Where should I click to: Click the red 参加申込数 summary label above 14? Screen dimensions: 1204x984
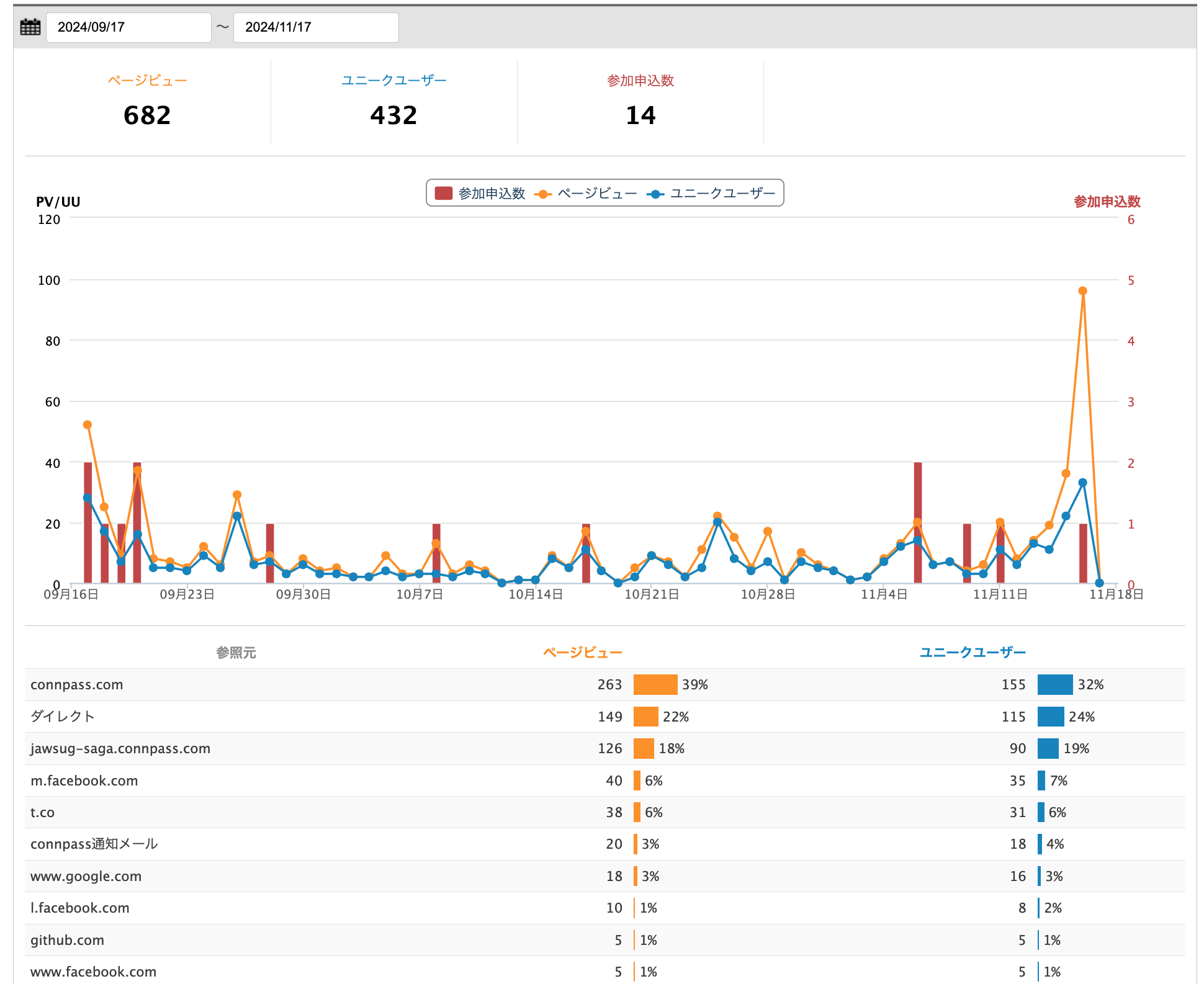pyautogui.click(x=640, y=81)
